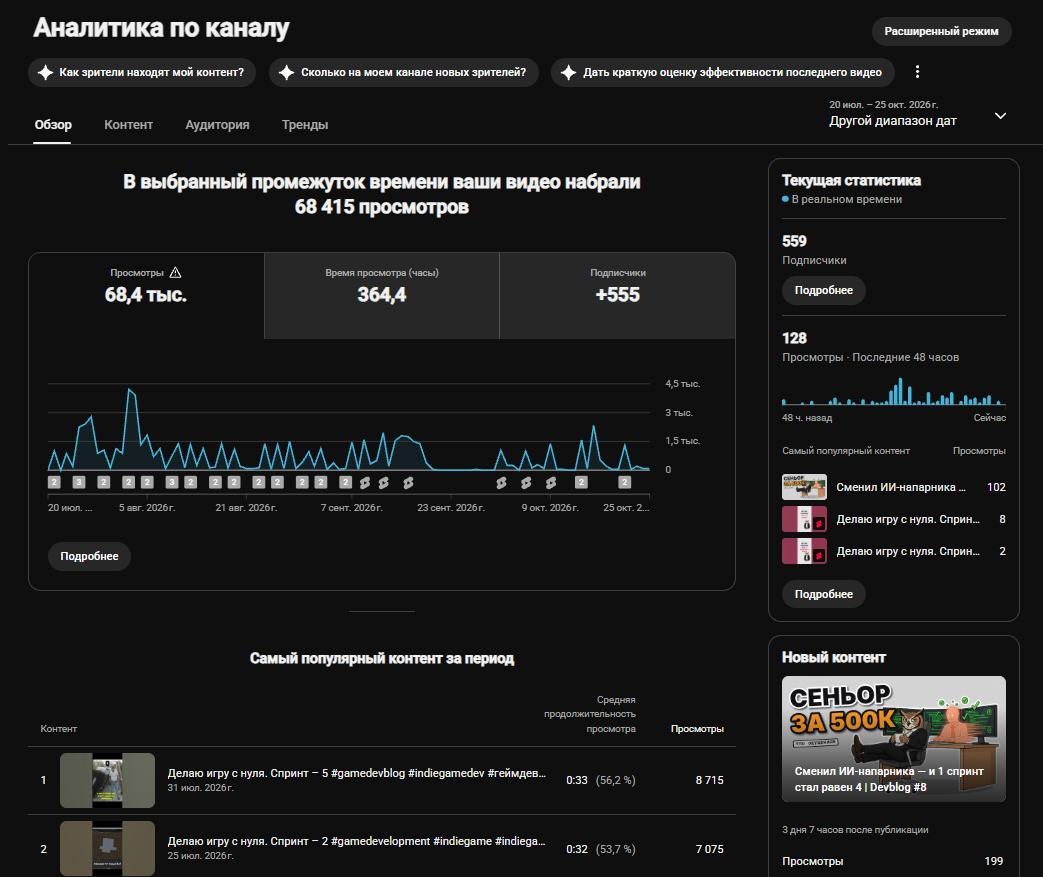Open the Контент tab
This screenshot has height=877, width=1043.
coord(128,124)
